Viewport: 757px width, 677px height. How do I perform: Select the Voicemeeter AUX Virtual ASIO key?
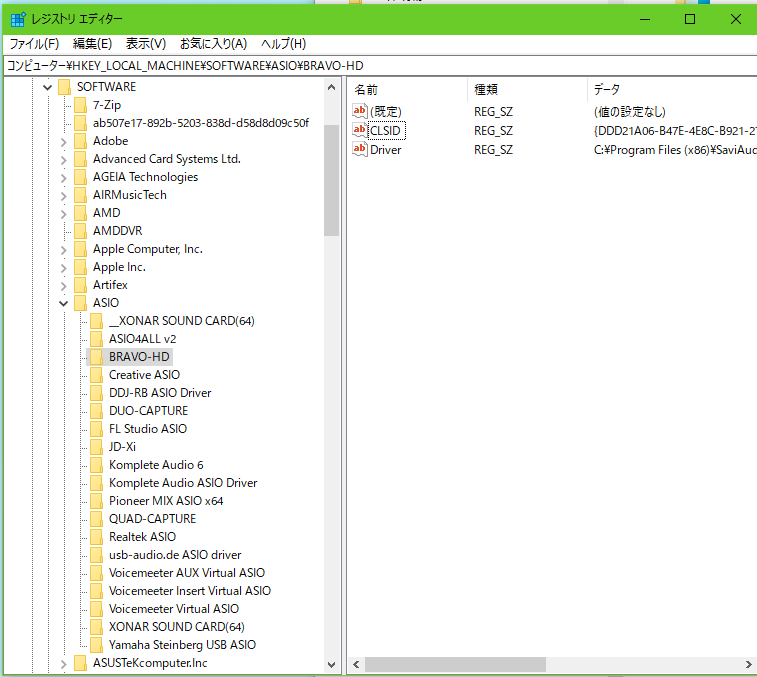point(187,573)
